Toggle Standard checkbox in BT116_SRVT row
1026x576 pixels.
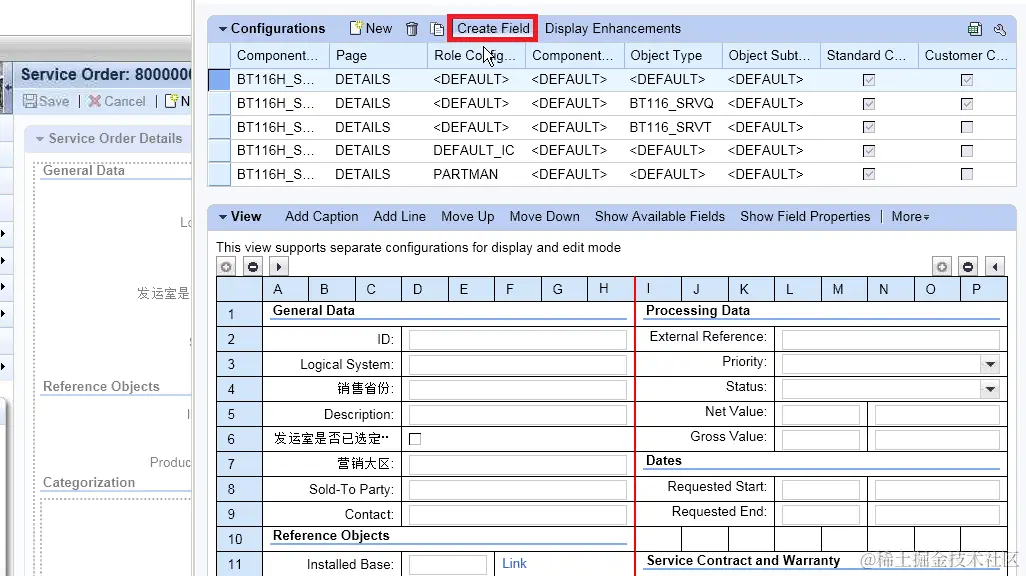(x=869, y=127)
